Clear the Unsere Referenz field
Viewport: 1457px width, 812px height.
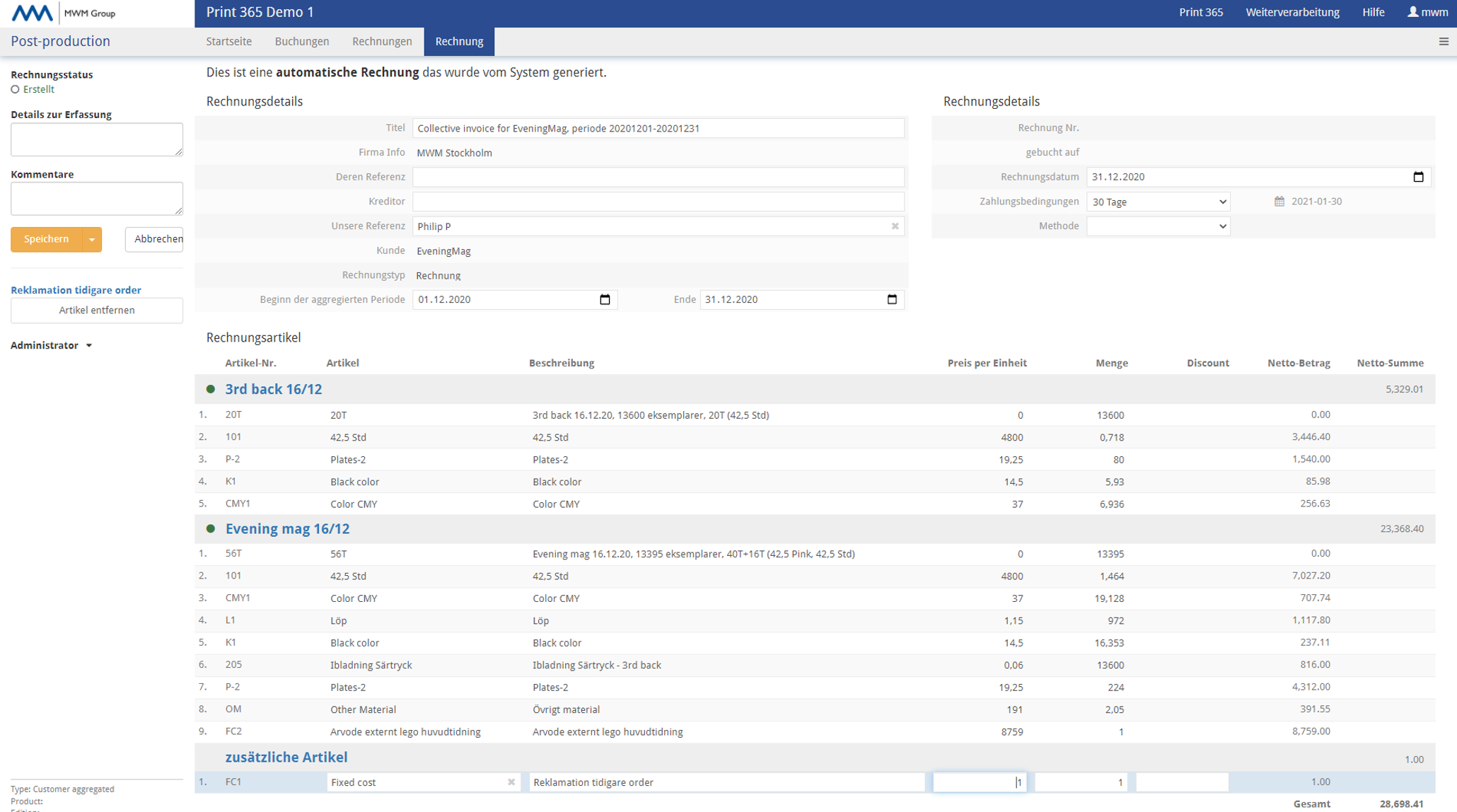tap(895, 226)
